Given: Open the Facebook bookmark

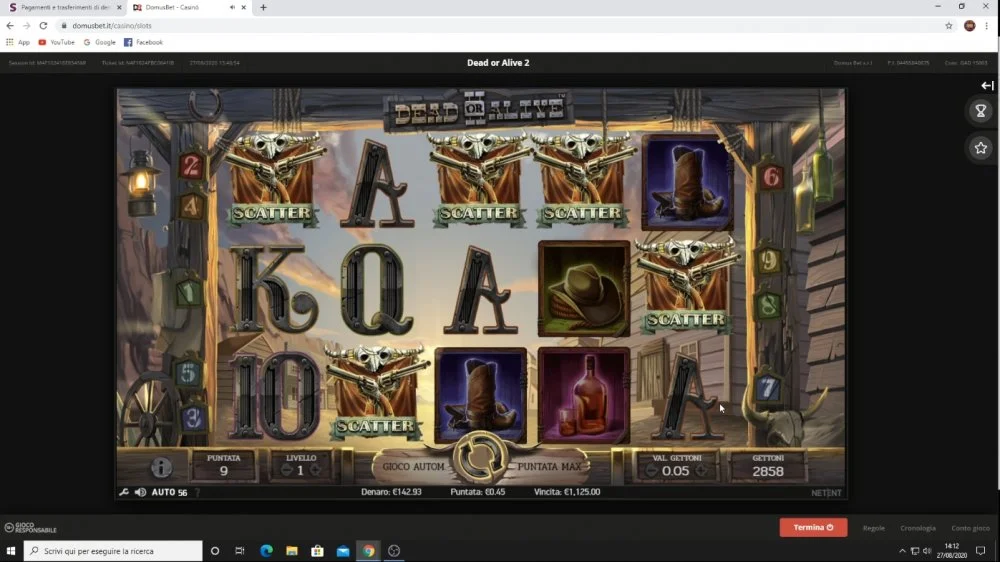Looking at the screenshot, I should 143,42.
